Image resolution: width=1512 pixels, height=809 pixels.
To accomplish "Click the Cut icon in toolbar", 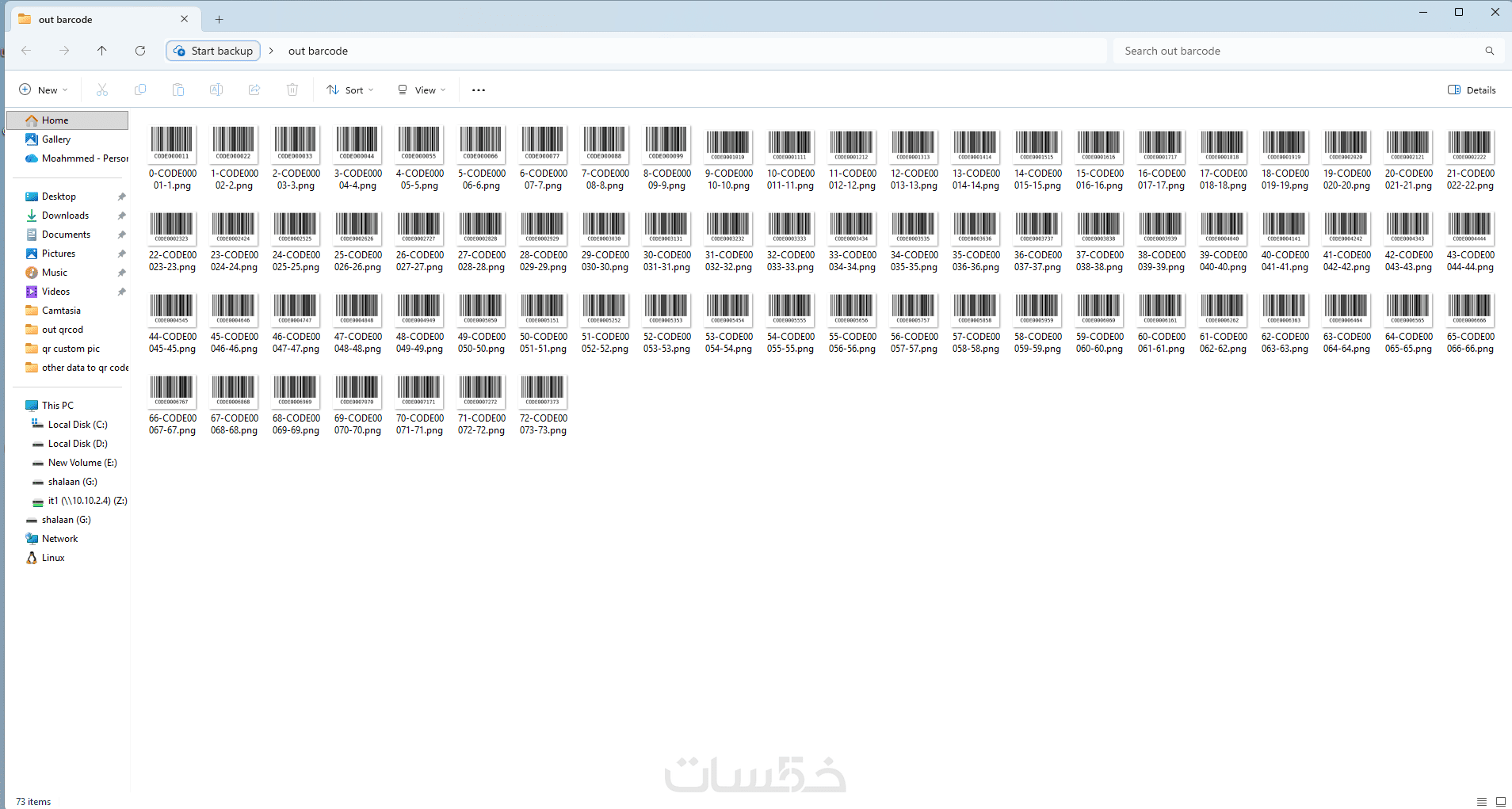I will (x=102, y=90).
